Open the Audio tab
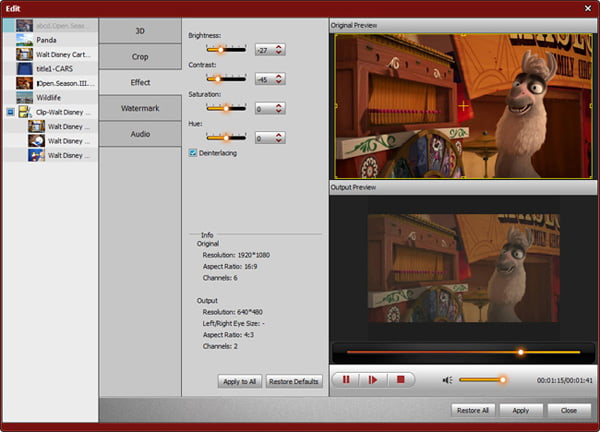This screenshot has width=600, height=432. 140,134
